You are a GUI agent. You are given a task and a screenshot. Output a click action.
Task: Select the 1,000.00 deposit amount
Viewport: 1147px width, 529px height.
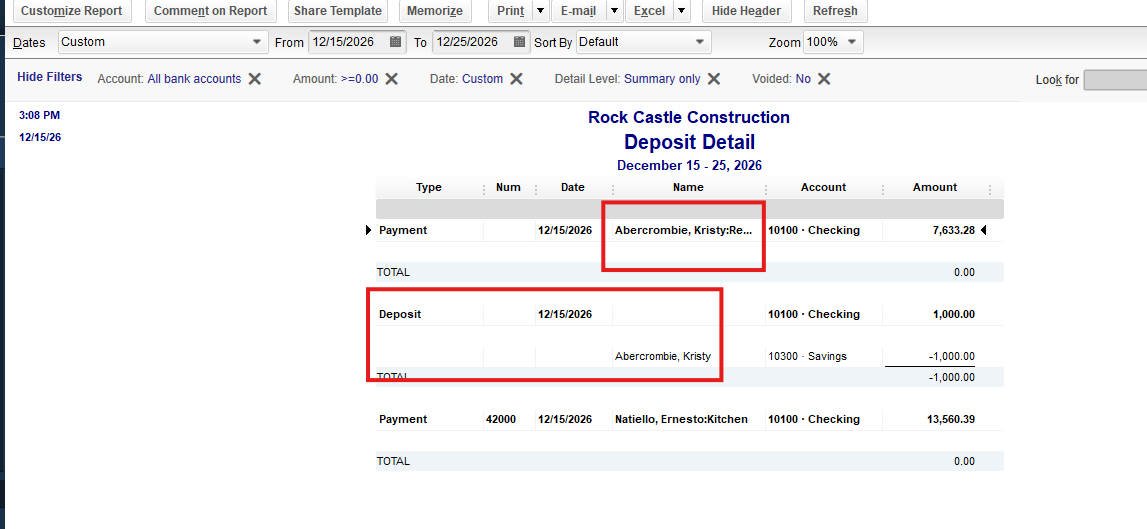coord(954,315)
